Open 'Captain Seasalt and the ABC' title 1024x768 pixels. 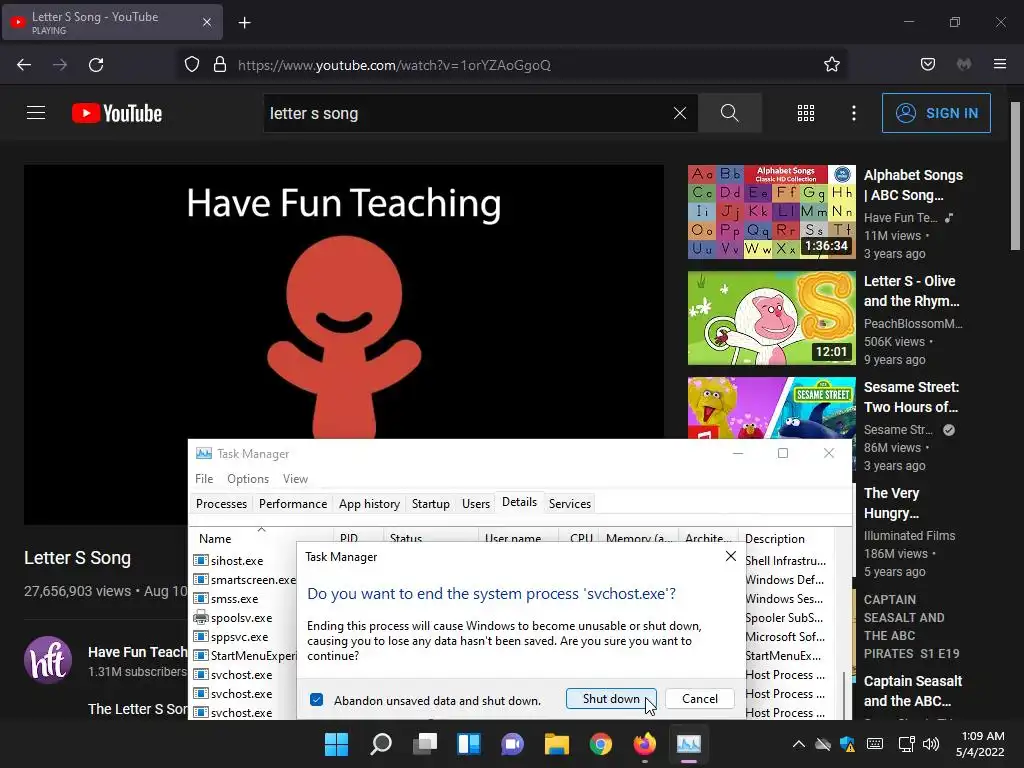point(912,691)
